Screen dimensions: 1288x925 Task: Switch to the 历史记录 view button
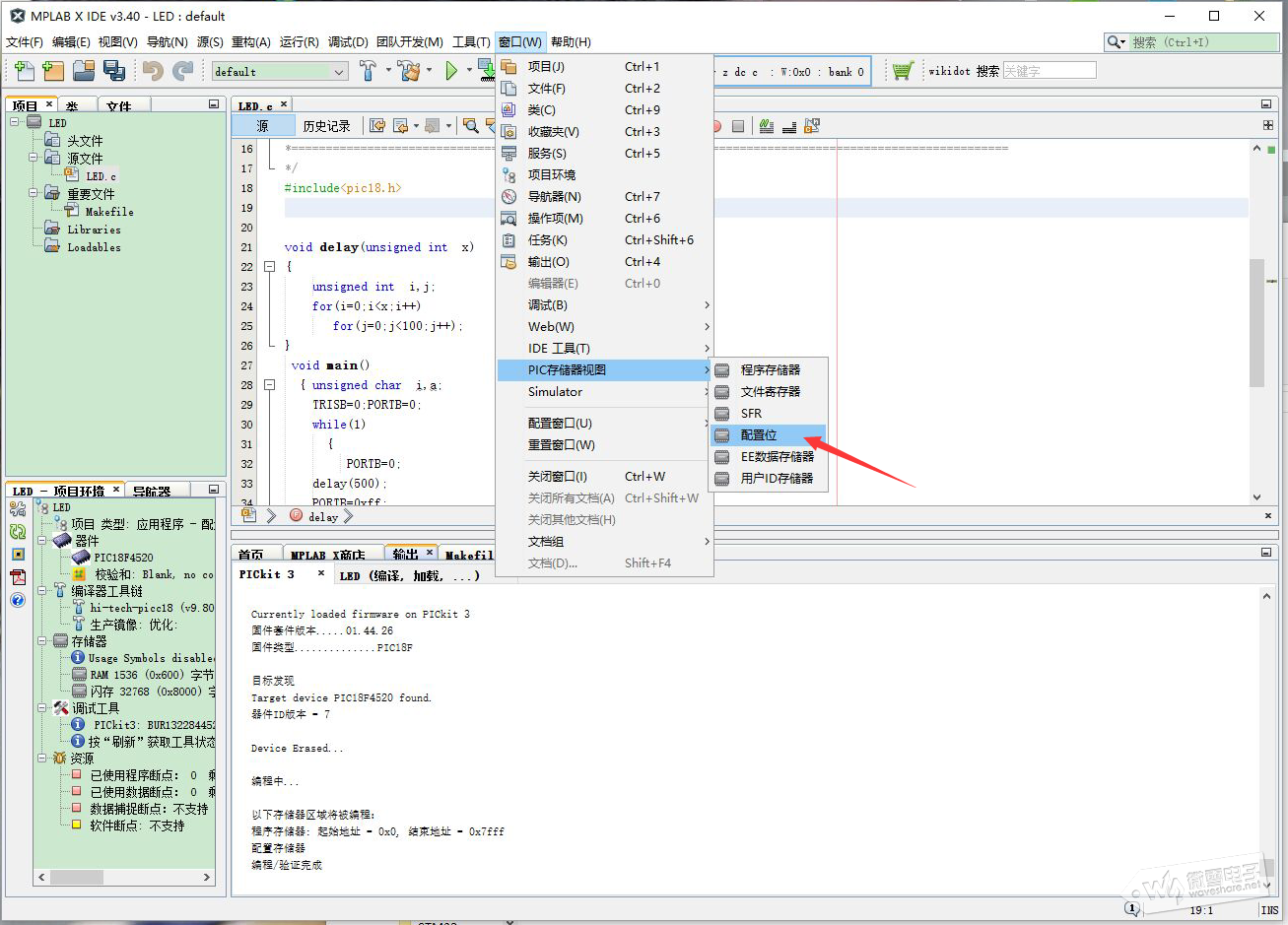[x=326, y=126]
